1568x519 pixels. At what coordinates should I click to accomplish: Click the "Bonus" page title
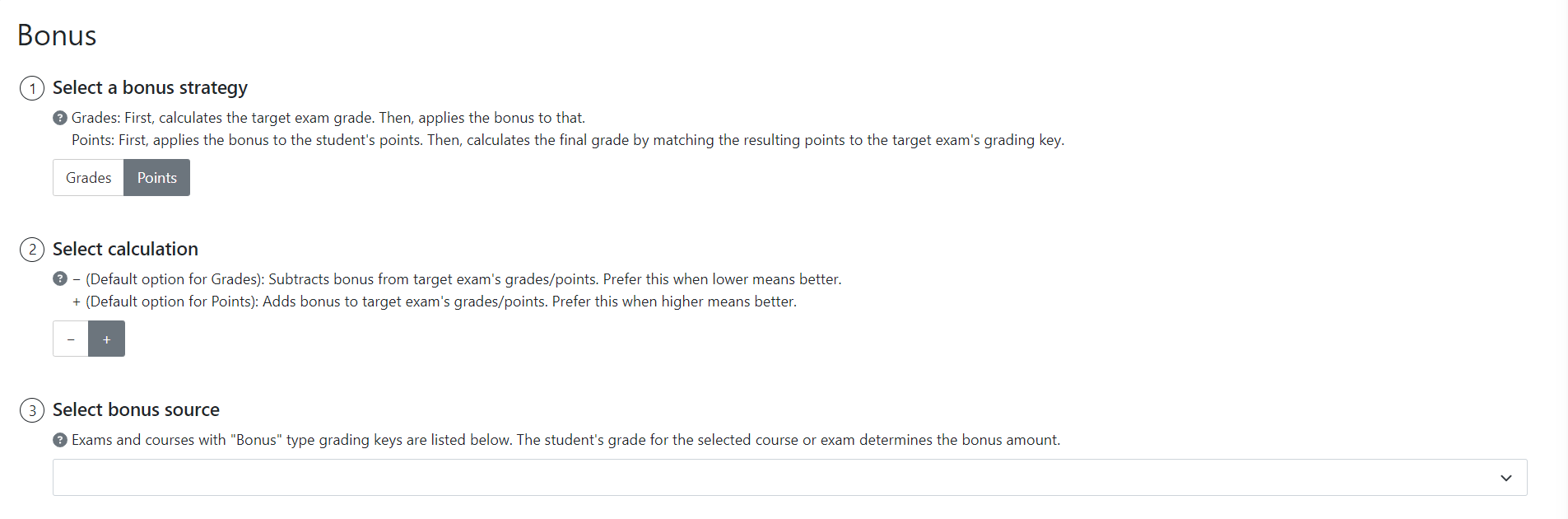[57, 35]
